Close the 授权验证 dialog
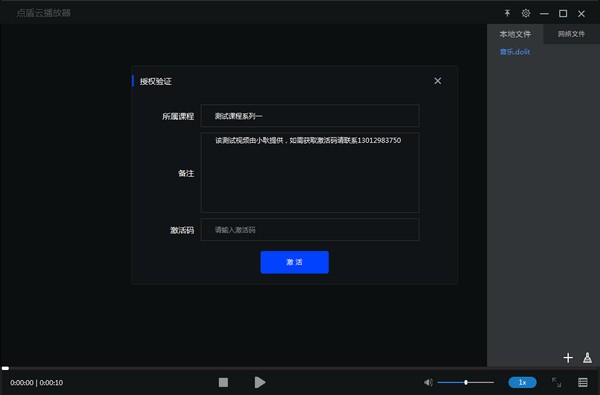Viewport: 600px width, 395px height. (x=437, y=81)
